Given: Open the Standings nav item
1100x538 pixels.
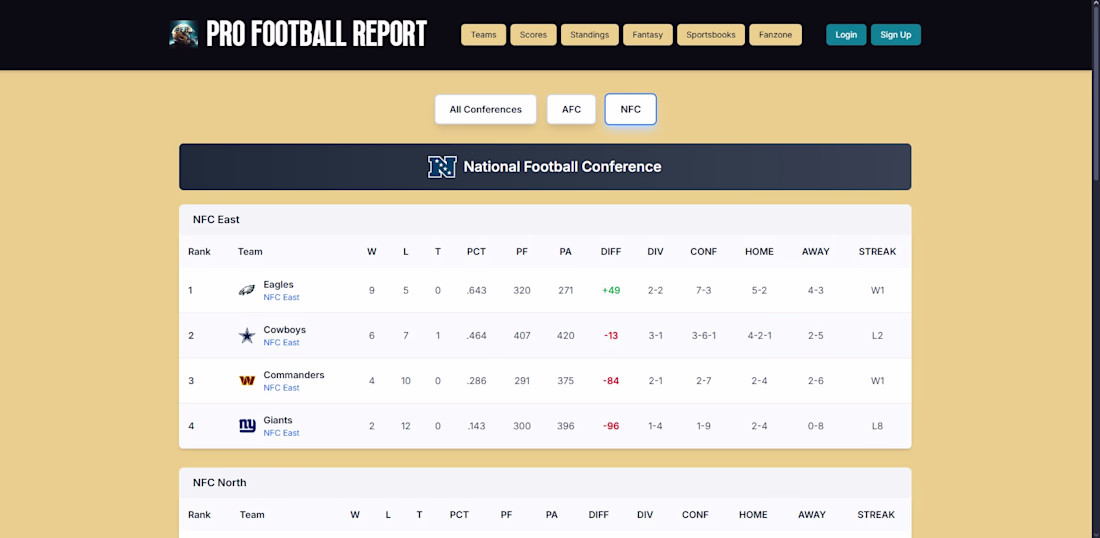Looking at the screenshot, I should click(x=589, y=35).
